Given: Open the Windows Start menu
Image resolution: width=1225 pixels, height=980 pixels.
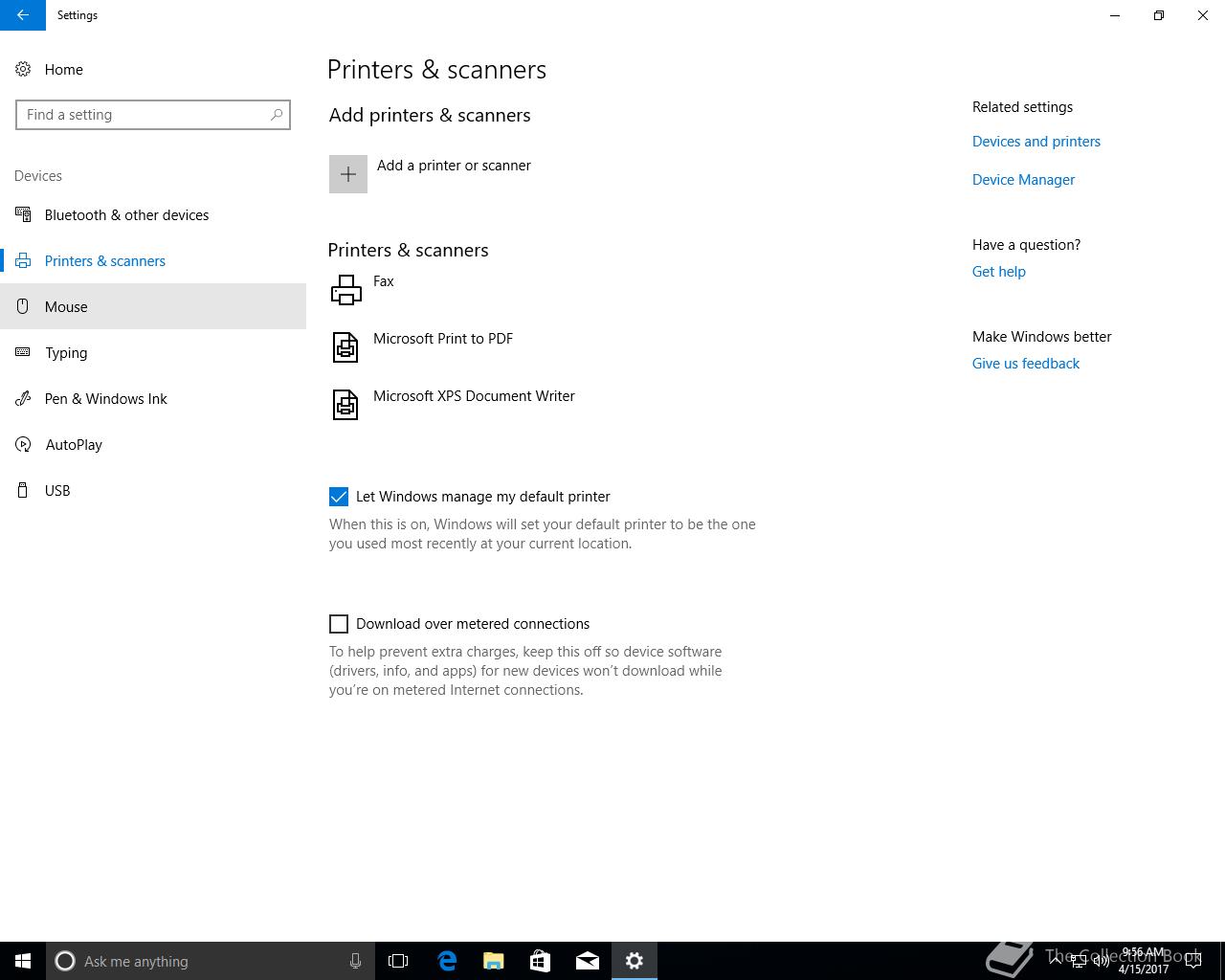Looking at the screenshot, I should pos(23,961).
